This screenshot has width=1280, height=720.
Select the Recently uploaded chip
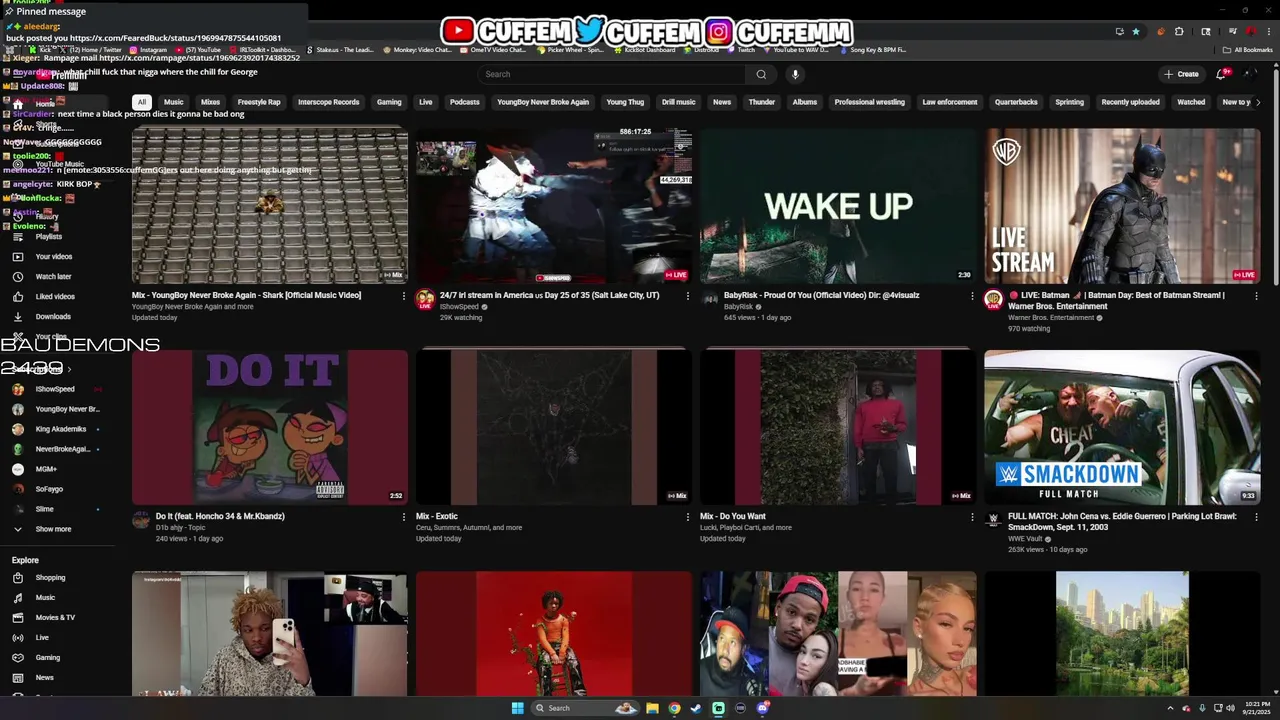point(1130,102)
